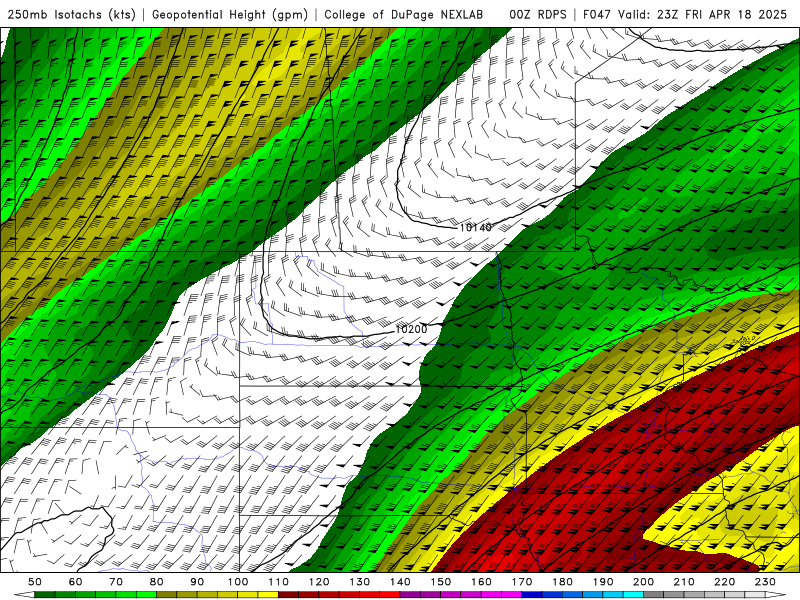Image resolution: width=800 pixels, height=600 pixels.
Task: Click the 210 label on the color scale
Action: 684,582
